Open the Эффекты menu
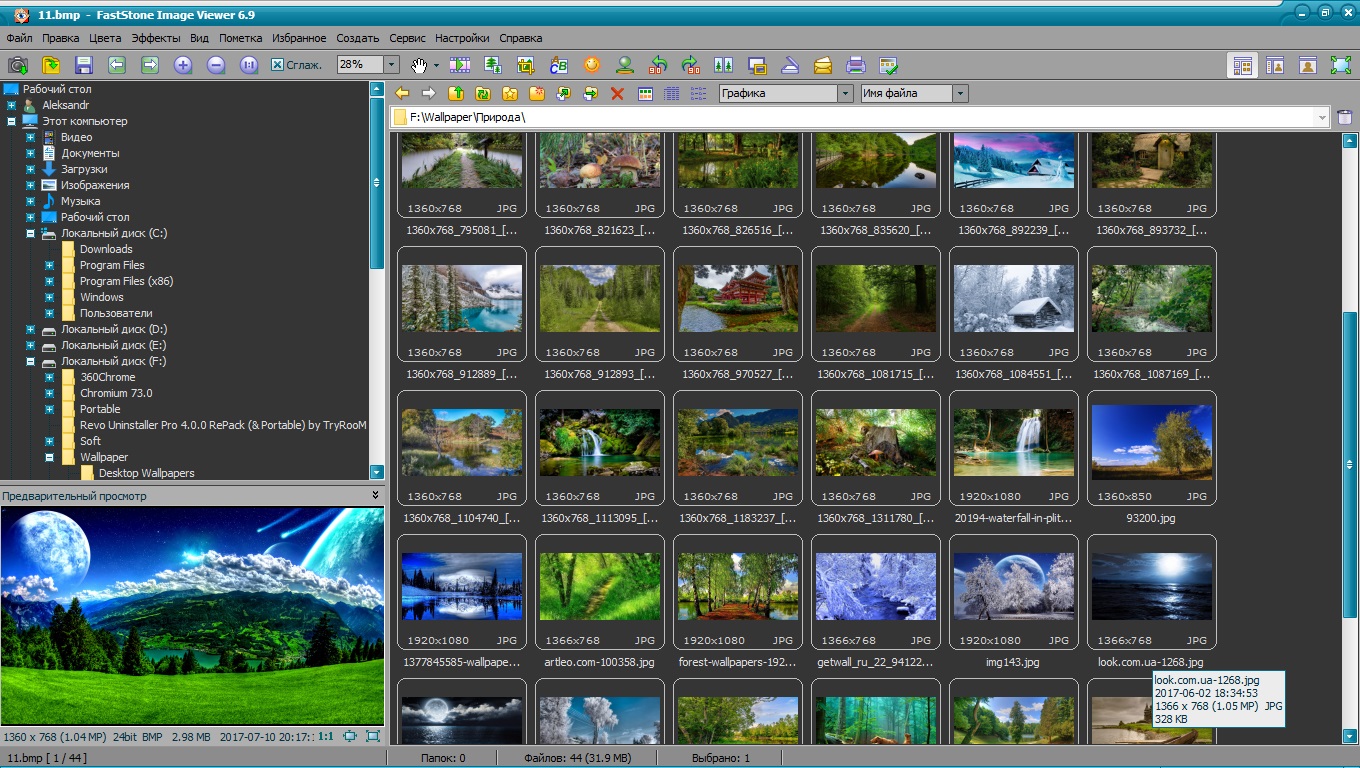Screen dimensions: 1360x768 point(155,38)
